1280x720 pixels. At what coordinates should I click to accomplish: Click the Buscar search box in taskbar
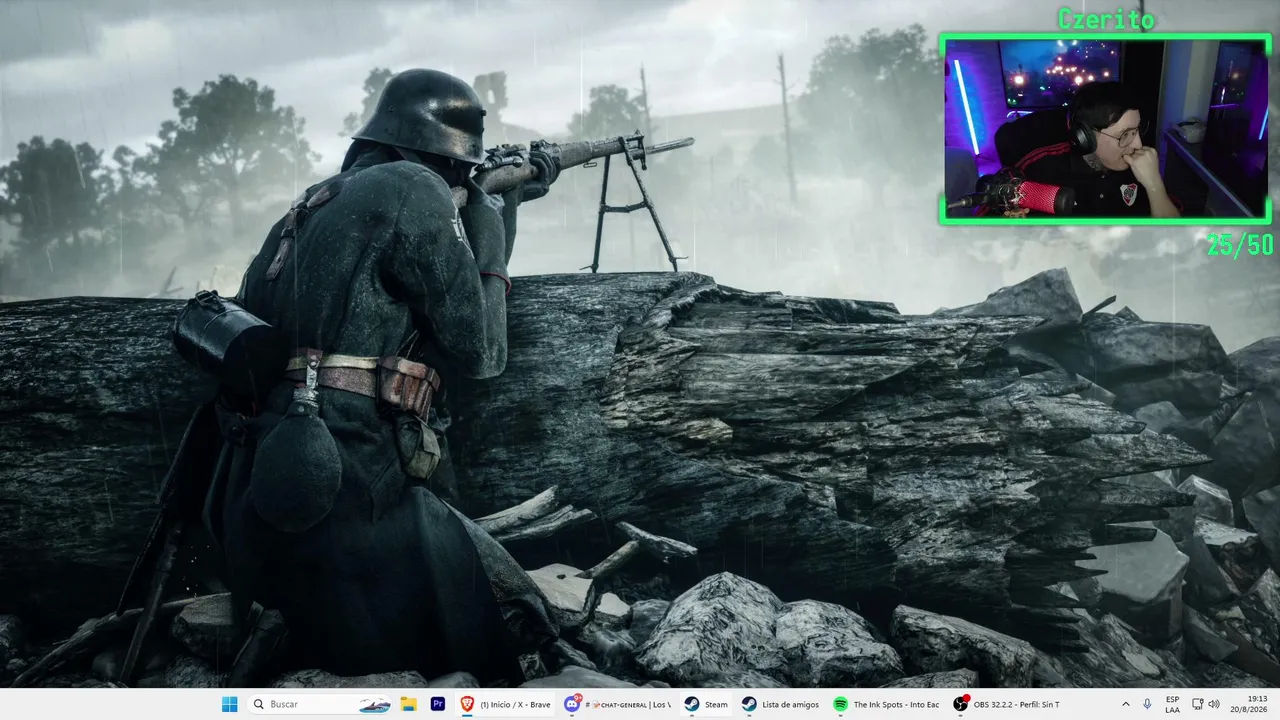[x=320, y=704]
